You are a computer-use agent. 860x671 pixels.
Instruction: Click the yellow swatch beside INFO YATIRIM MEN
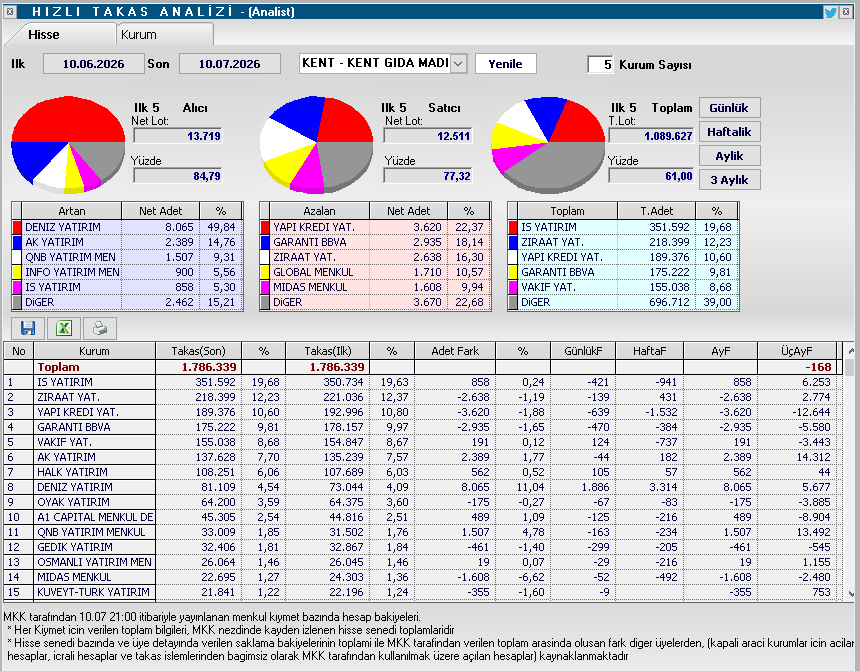(16, 272)
